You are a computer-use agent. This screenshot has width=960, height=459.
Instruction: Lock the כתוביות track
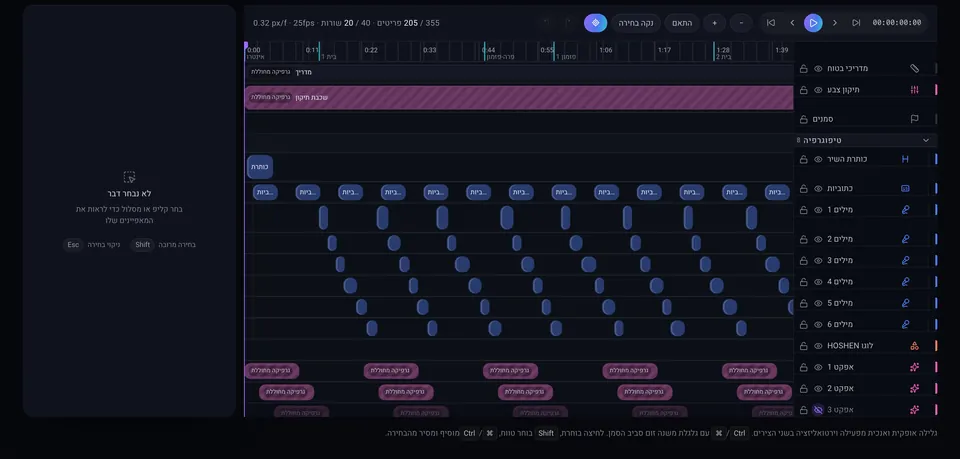803,188
